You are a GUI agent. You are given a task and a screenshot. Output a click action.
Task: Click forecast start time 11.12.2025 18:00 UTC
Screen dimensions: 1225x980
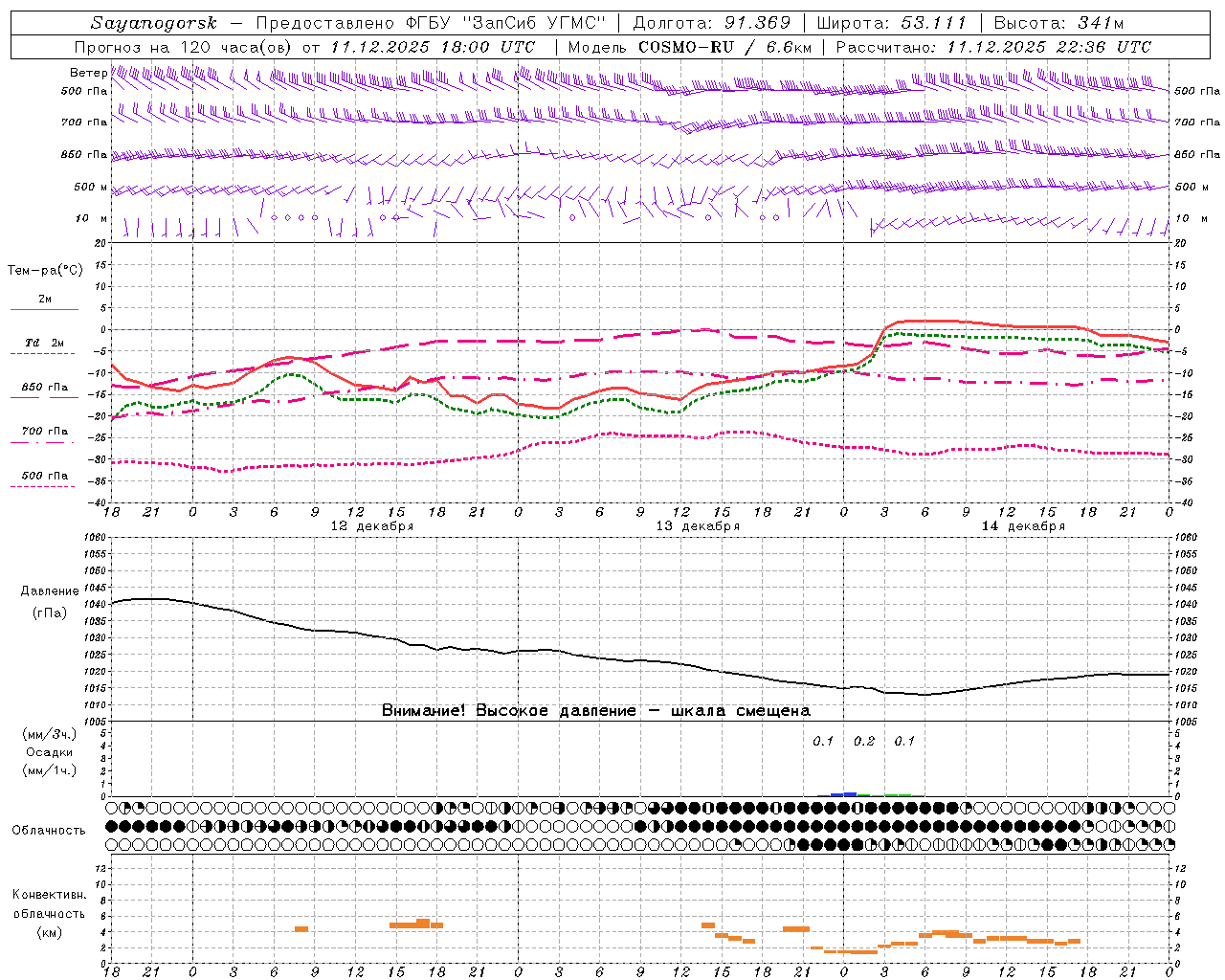(433, 47)
